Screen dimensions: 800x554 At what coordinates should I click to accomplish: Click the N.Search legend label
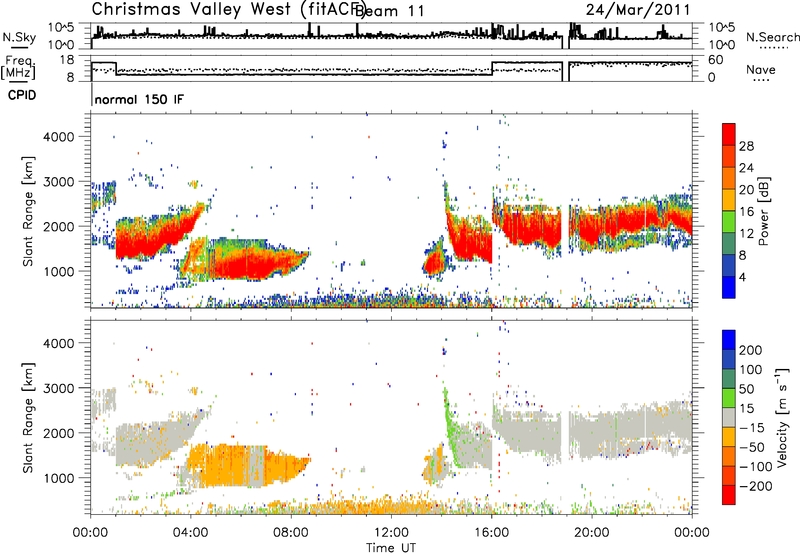pyautogui.click(x=772, y=37)
